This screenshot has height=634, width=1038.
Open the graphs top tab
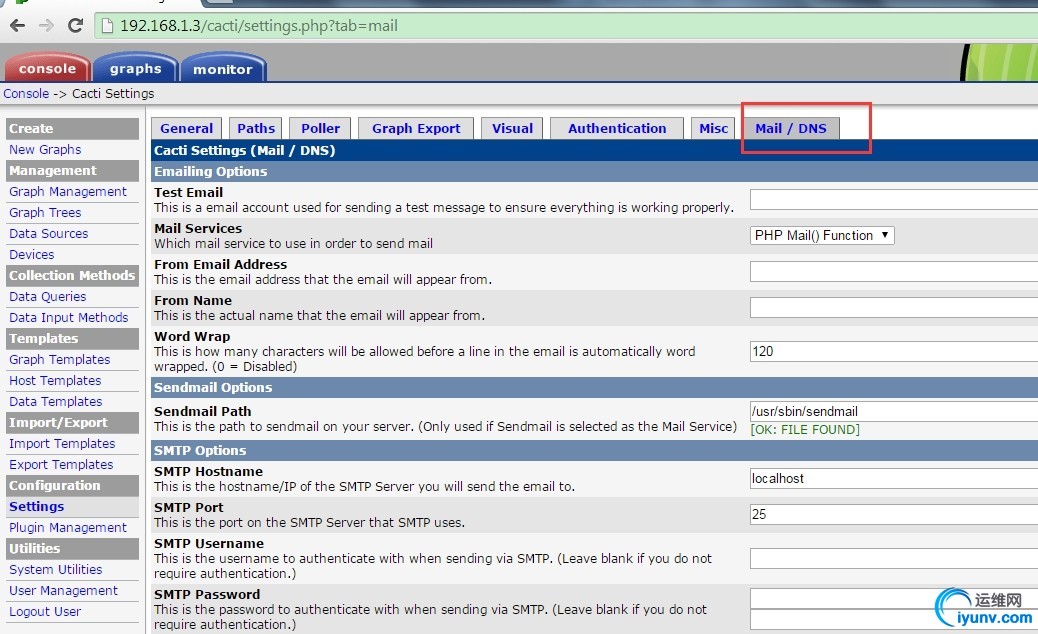tap(136, 68)
